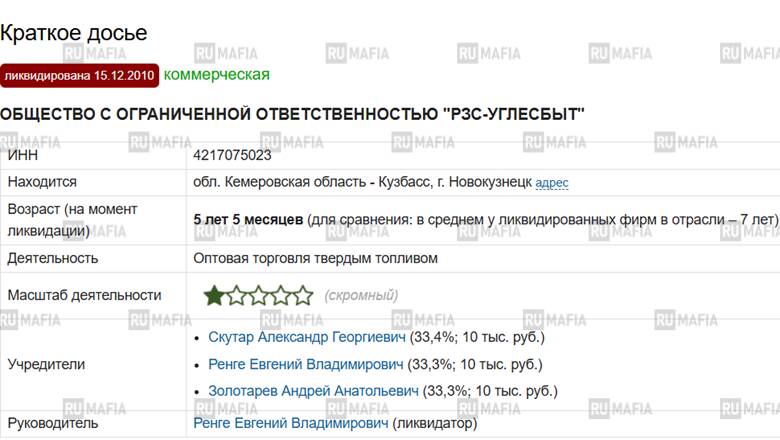
Task: Click the 'Краткое досье' heading
Action: tap(74, 33)
